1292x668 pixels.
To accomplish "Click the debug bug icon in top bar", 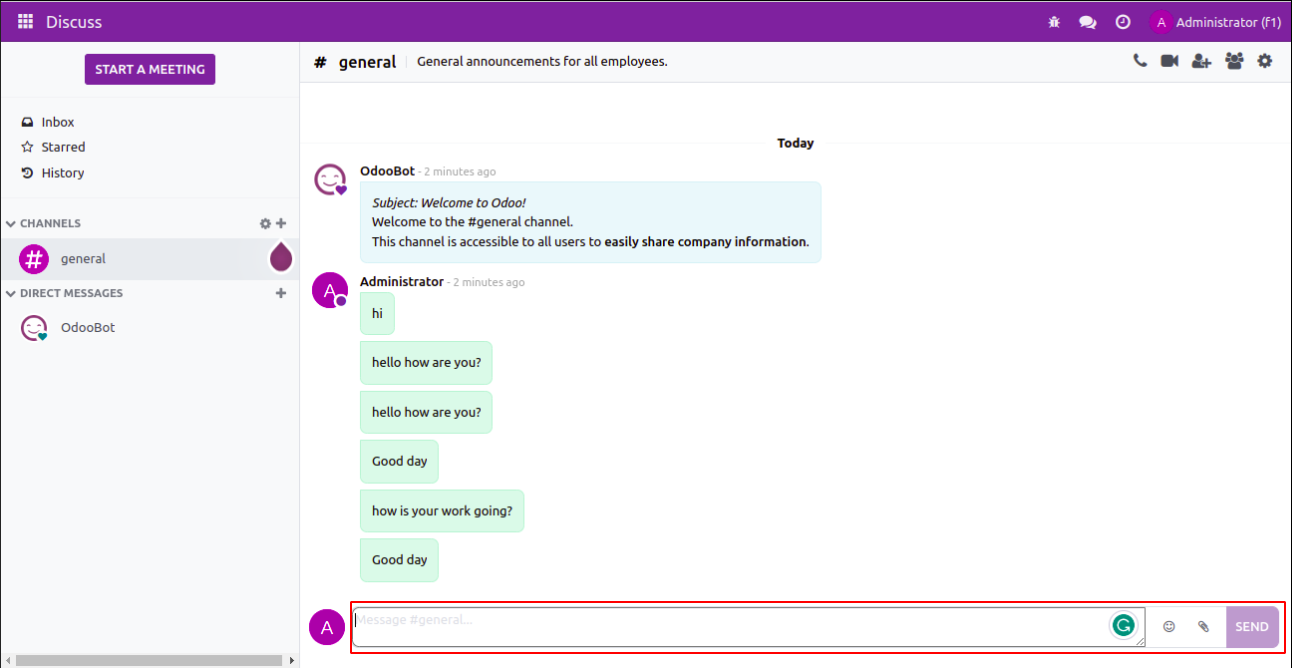I will 1054,22.
